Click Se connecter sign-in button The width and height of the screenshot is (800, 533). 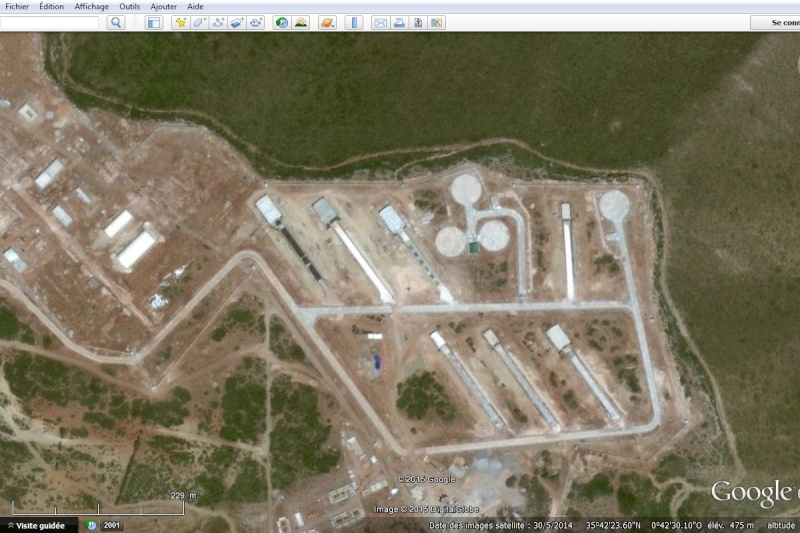776,22
